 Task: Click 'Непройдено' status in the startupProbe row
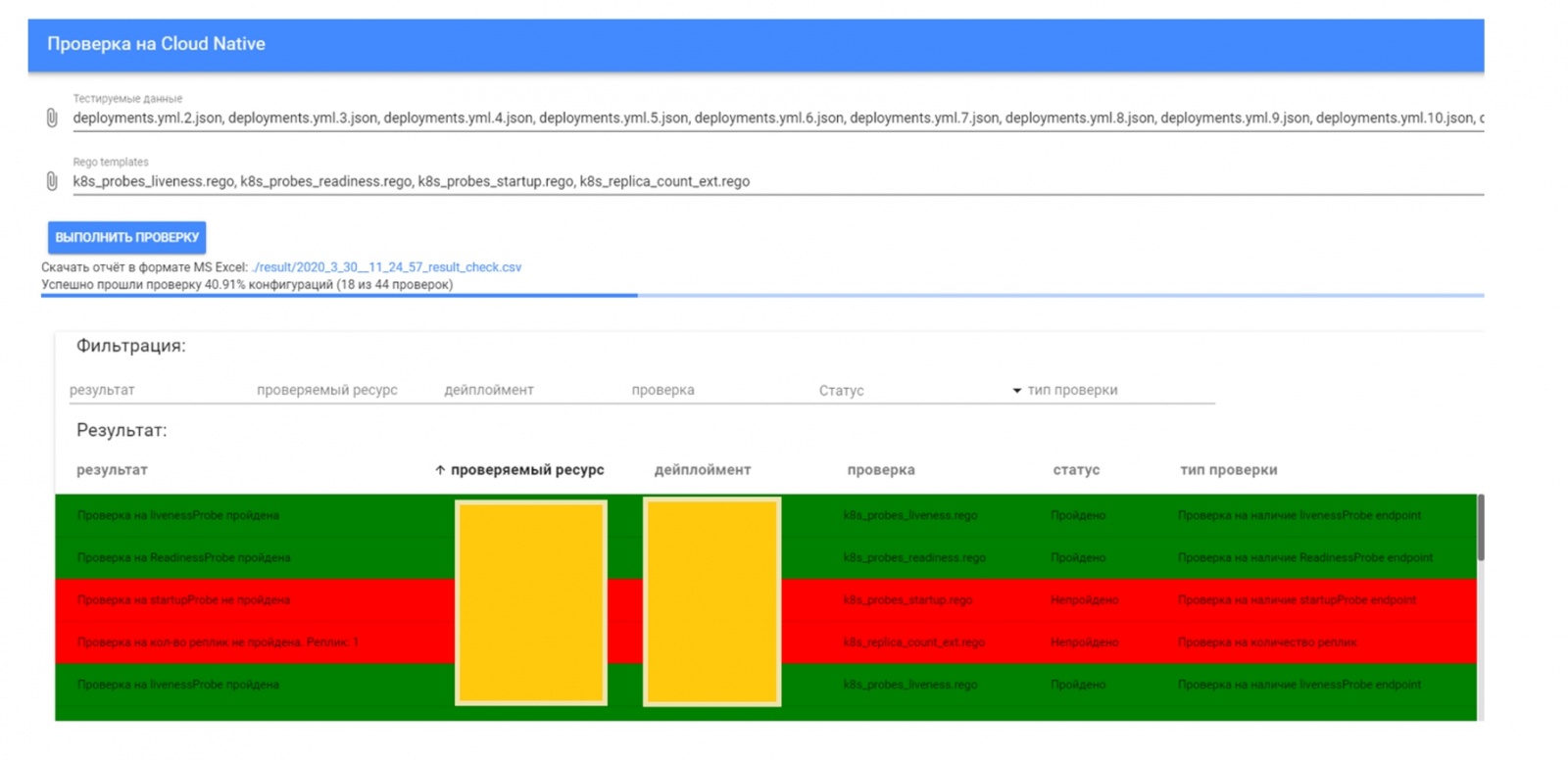tap(1084, 599)
